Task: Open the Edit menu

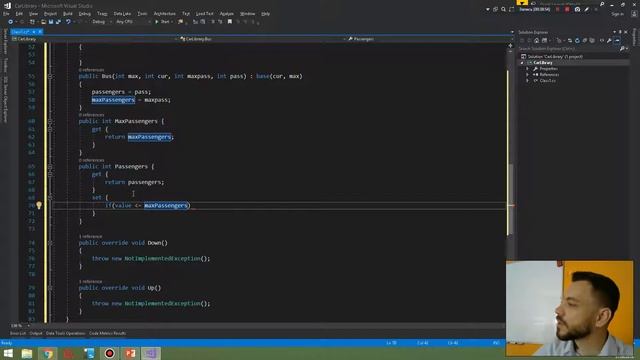Action: coord(19,14)
